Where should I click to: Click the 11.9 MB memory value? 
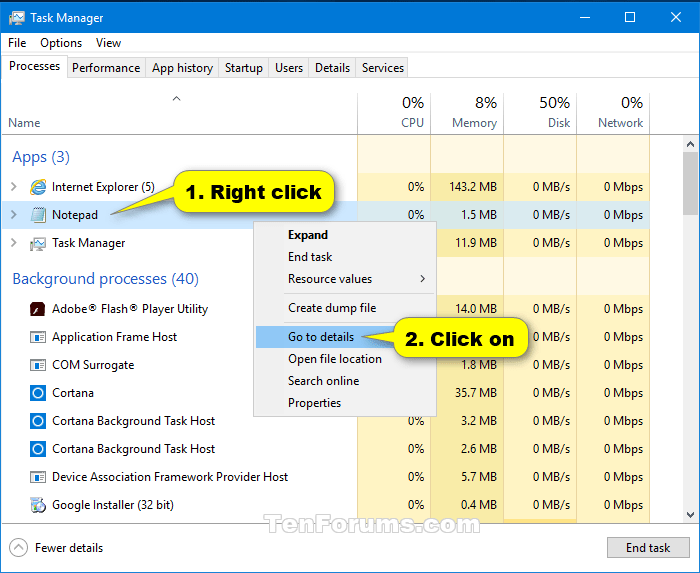click(x=476, y=243)
